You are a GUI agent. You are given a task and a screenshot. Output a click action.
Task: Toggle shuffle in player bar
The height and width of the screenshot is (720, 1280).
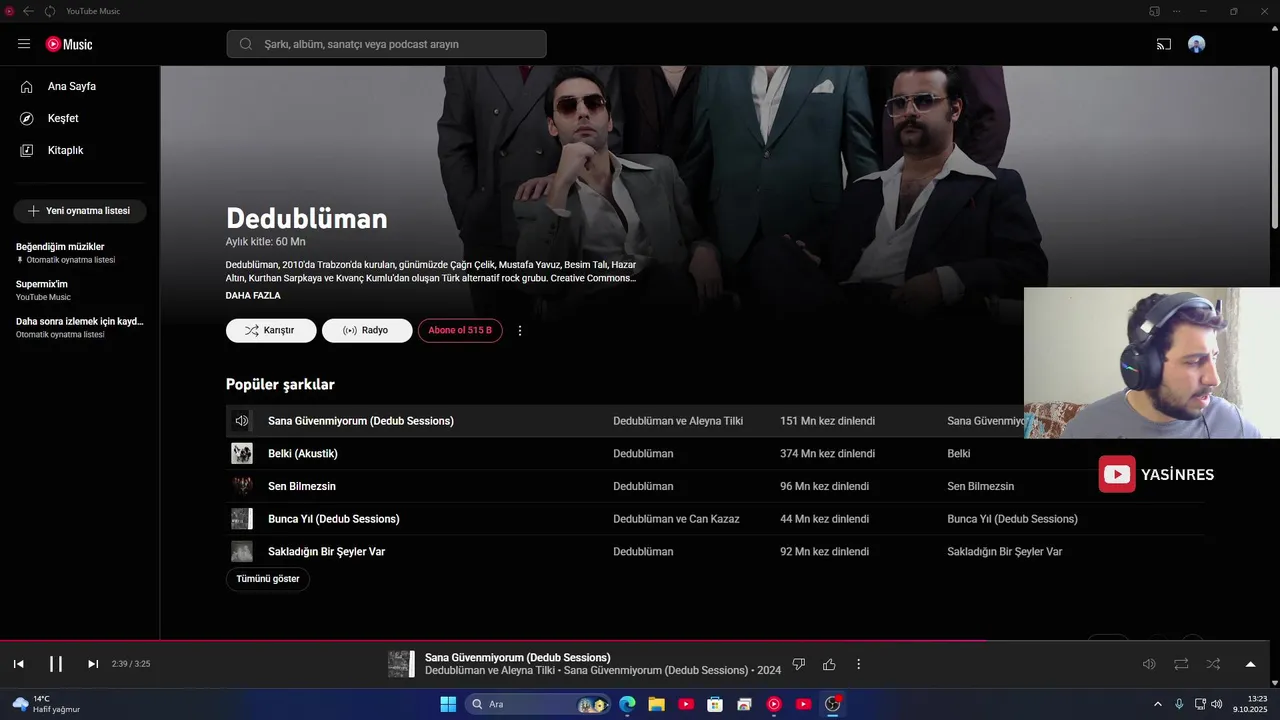1213,664
